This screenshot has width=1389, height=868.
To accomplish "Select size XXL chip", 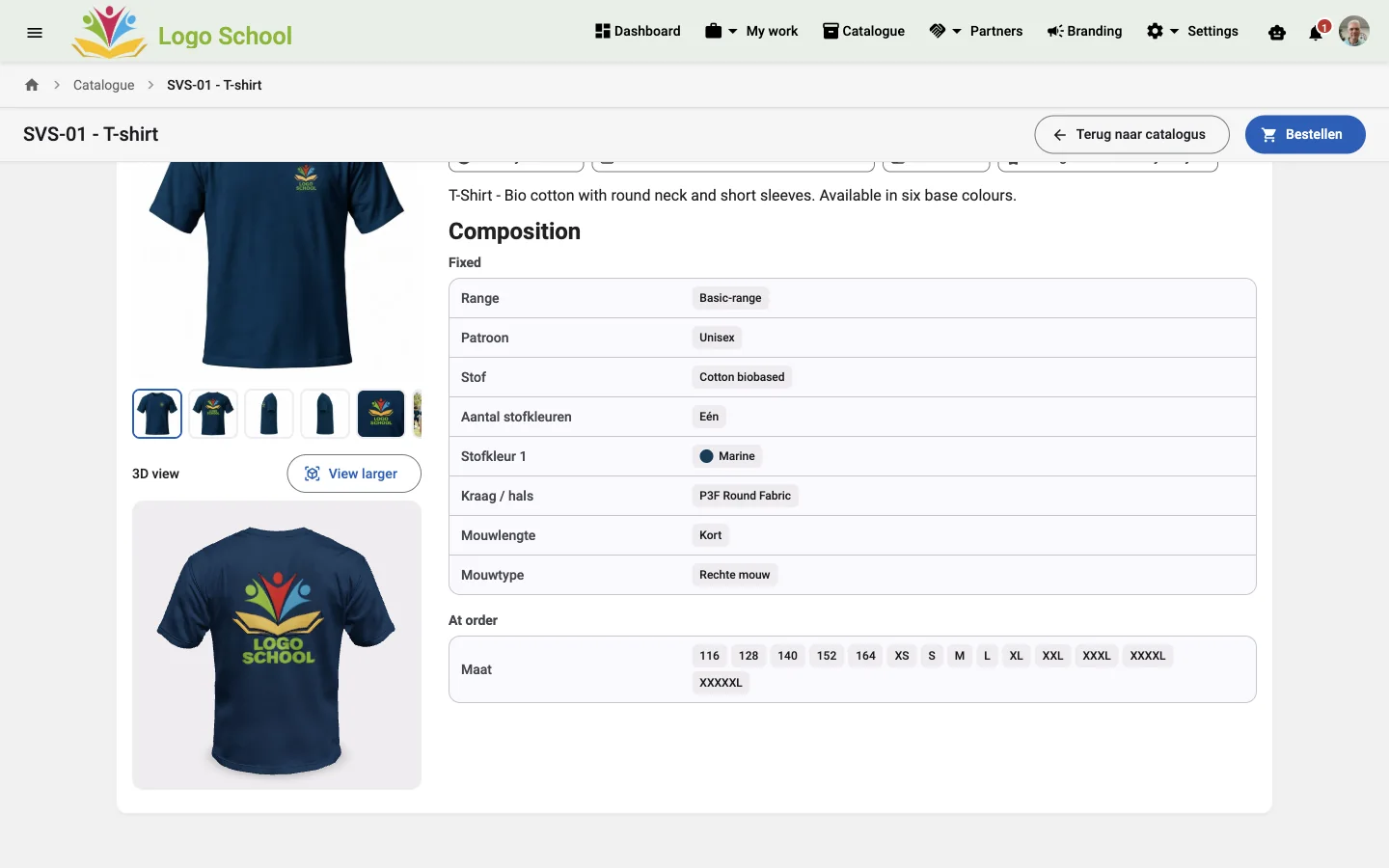I will (x=1052, y=656).
